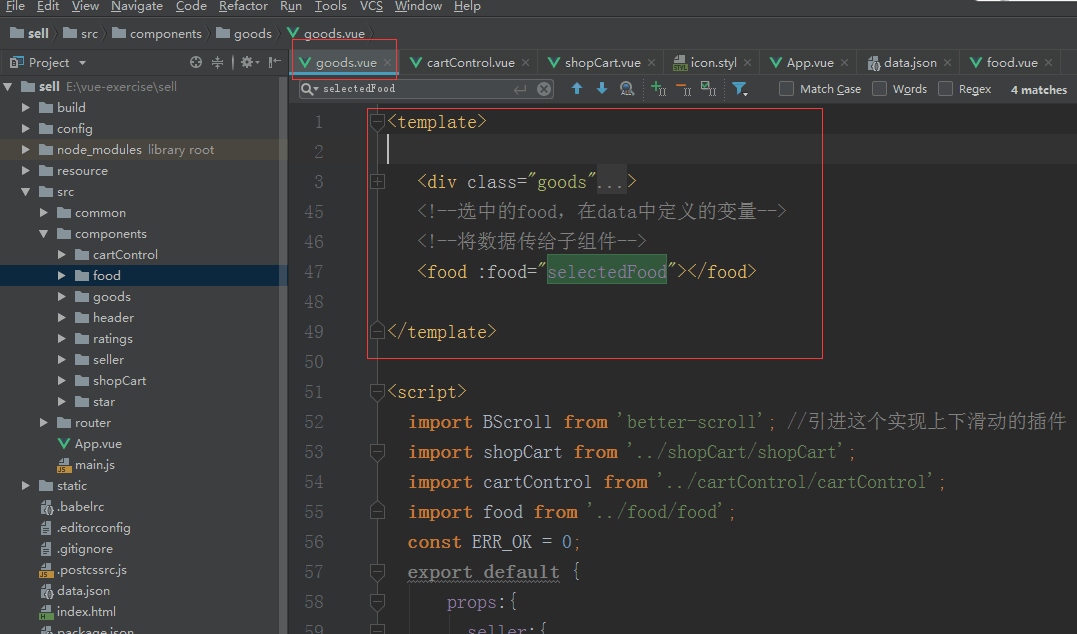1077x634 pixels.
Task: Expand the router folder
Action: click(x=44, y=422)
